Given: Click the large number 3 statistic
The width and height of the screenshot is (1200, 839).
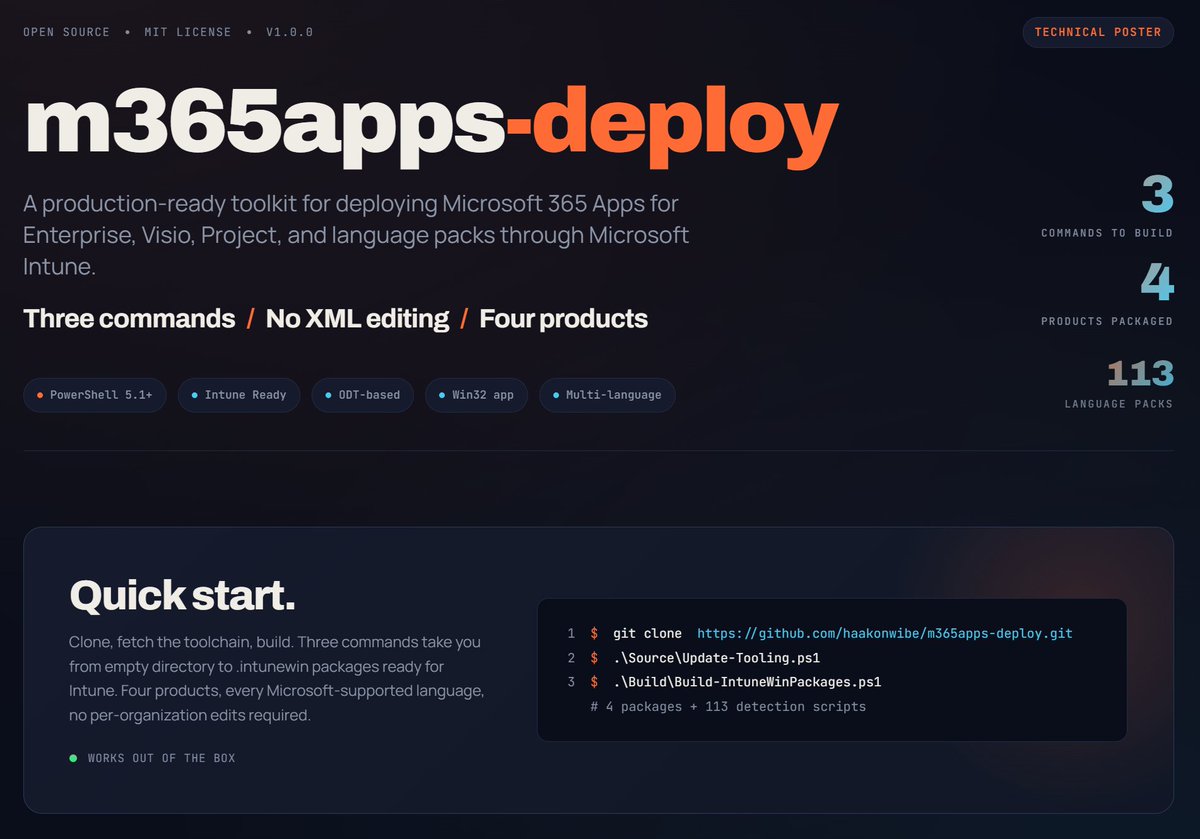Looking at the screenshot, I should (x=1157, y=195).
